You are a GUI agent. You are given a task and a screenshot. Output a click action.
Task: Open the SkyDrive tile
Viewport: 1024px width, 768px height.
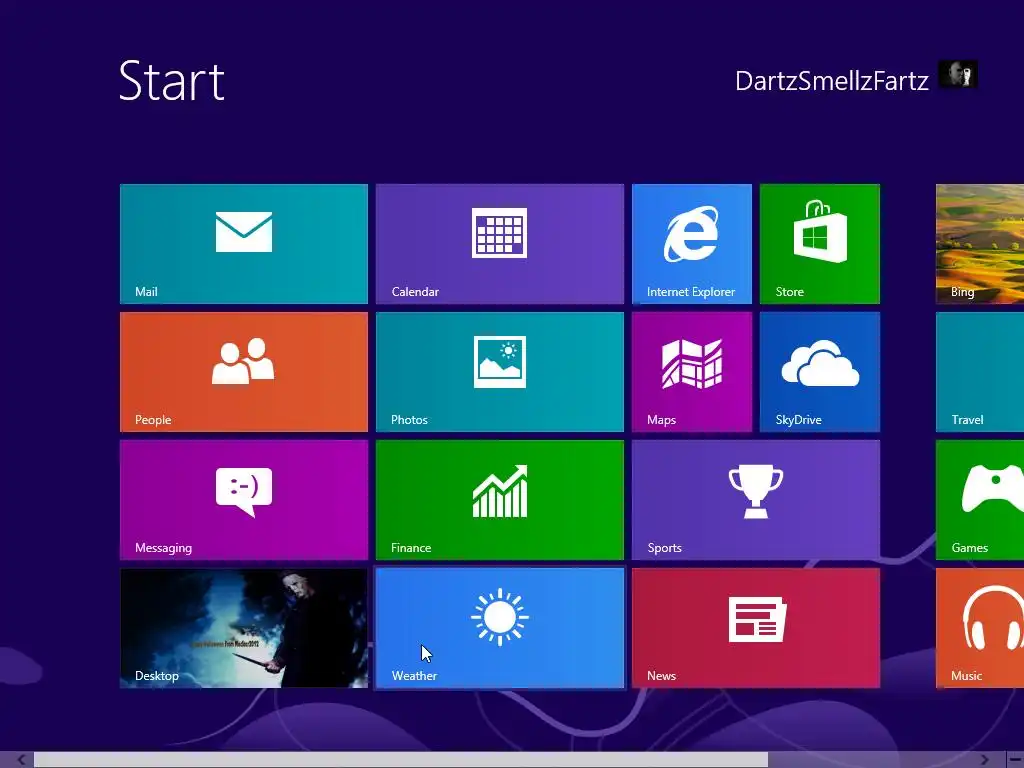pos(820,372)
